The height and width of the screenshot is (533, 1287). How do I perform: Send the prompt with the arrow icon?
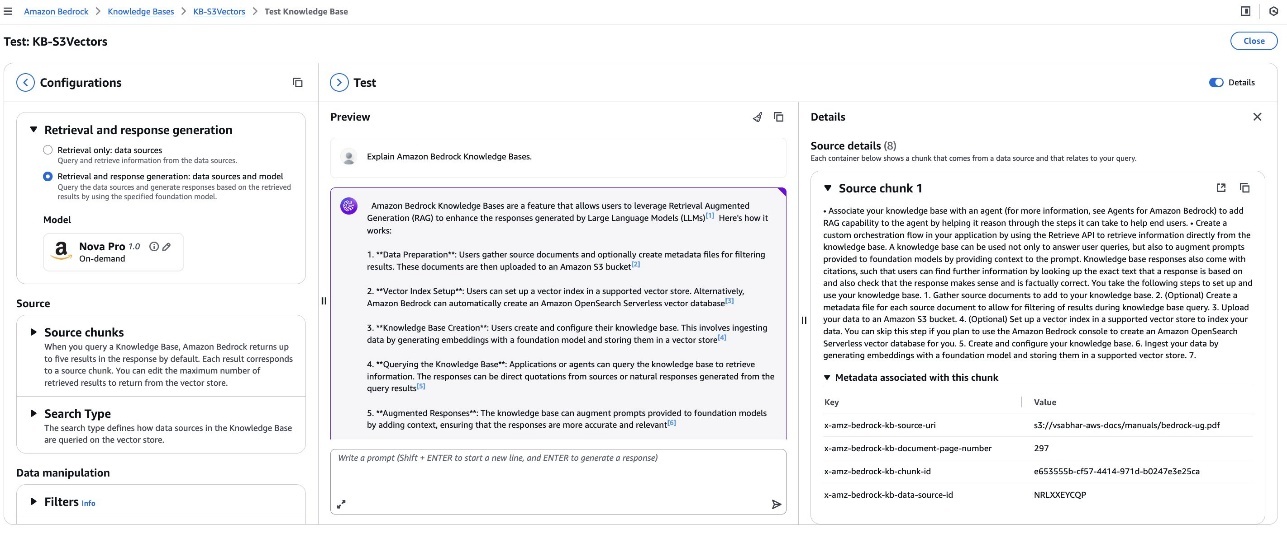[776, 504]
